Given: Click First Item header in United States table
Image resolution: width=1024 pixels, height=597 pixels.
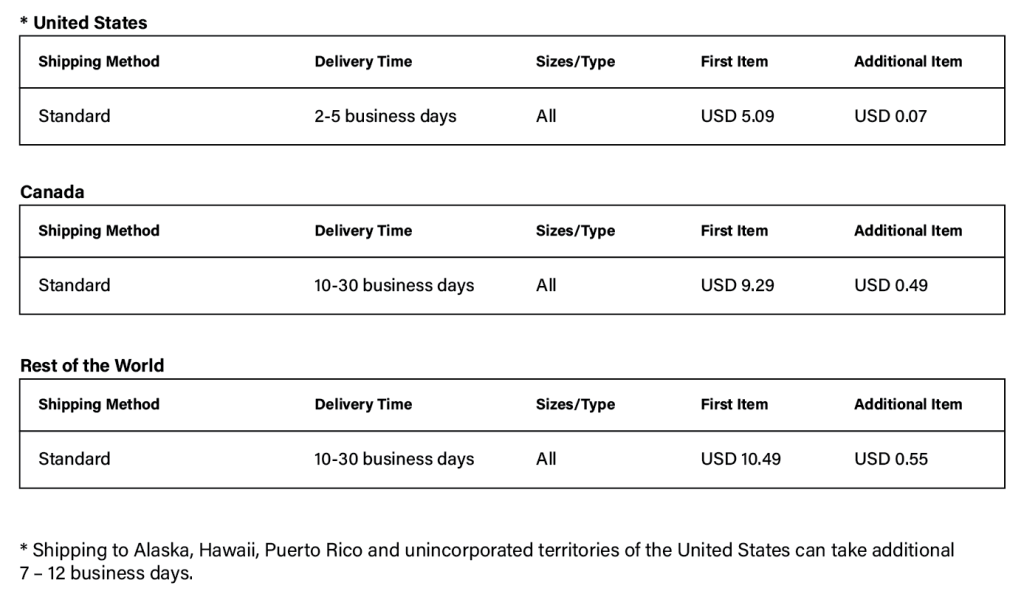Looking at the screenshot, I should pyautogui.click(x=734, y=61).
